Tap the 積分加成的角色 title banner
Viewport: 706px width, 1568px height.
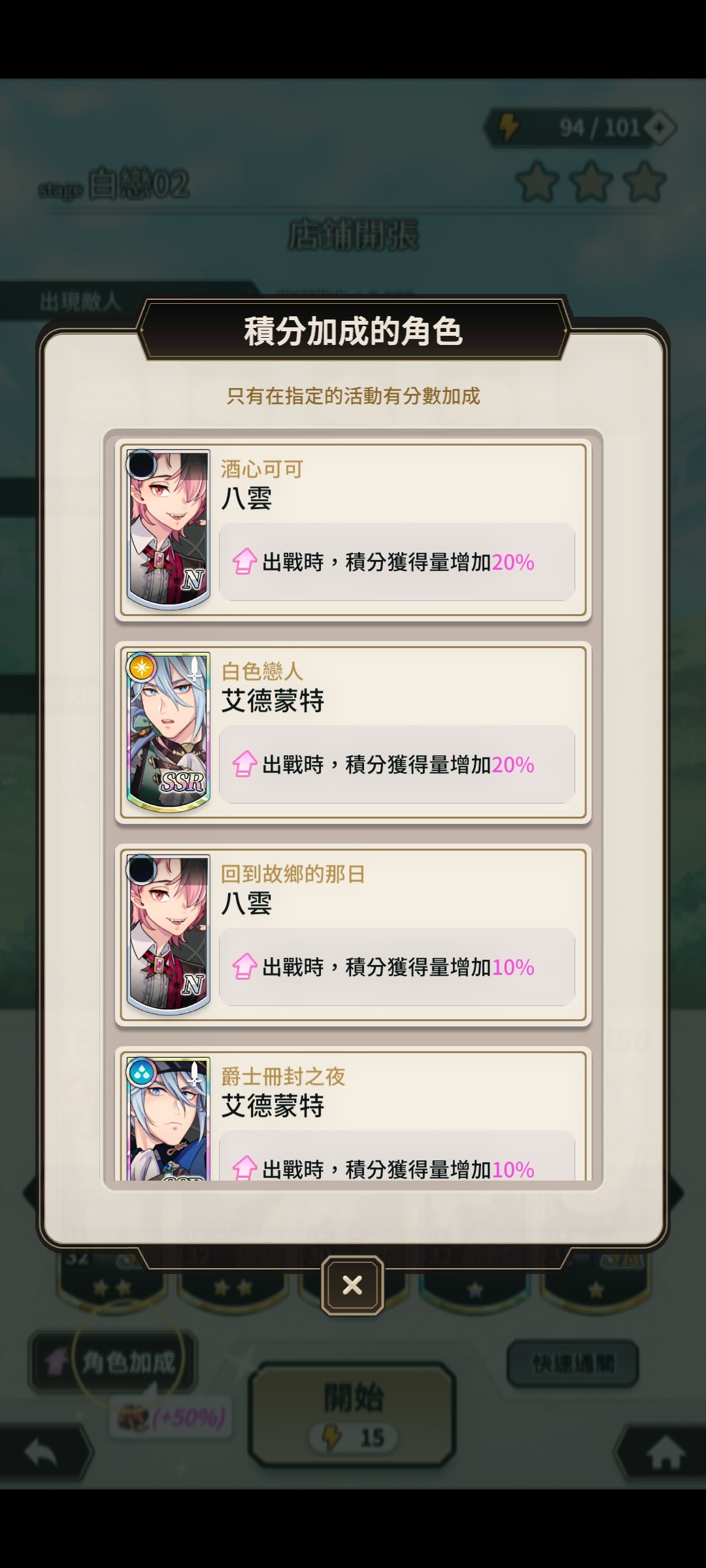click(353, 331)
